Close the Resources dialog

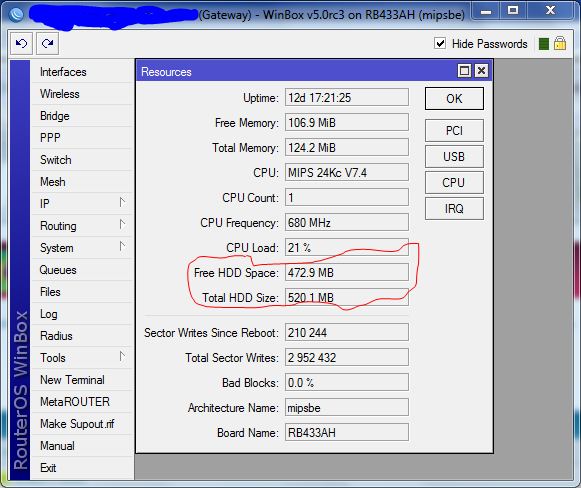coord(481,71)
